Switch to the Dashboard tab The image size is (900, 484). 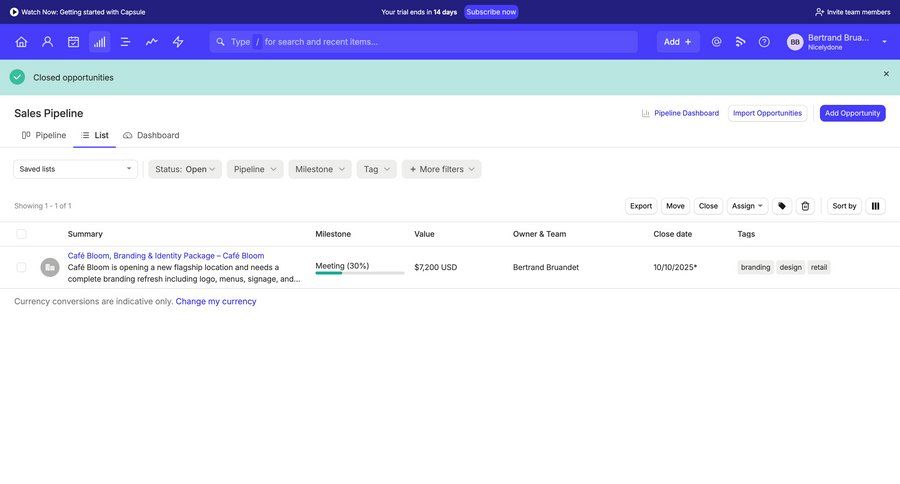pyautogui.click(x=151, y=135)
